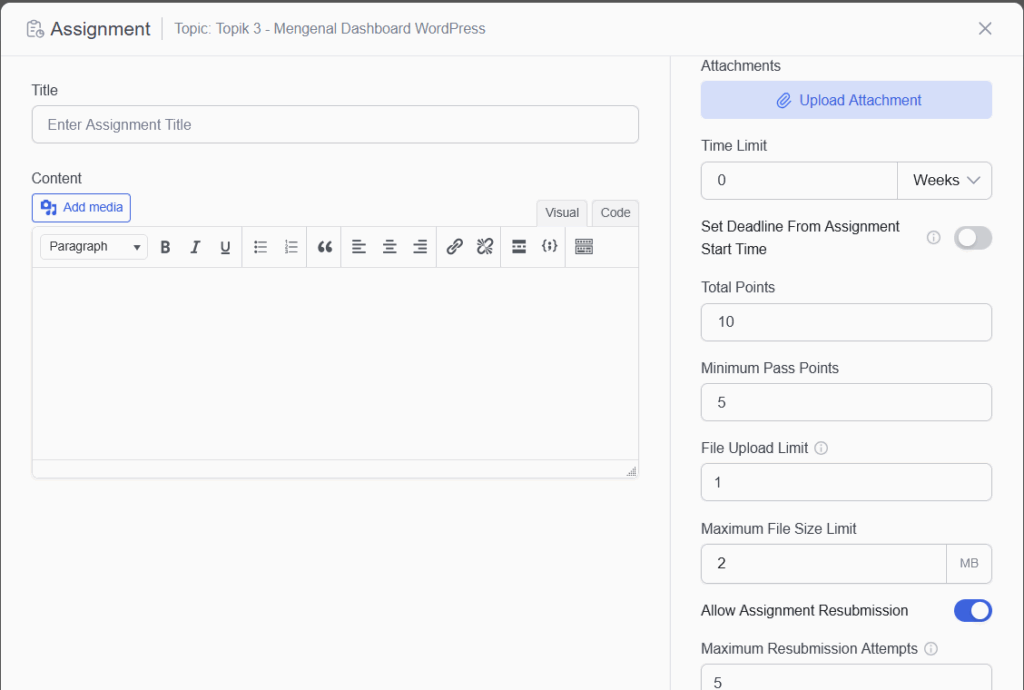This screenshot has height=690, width=1024.
Task: Toggle the toolbar keyboard icon
Action: tap(584, 247)
